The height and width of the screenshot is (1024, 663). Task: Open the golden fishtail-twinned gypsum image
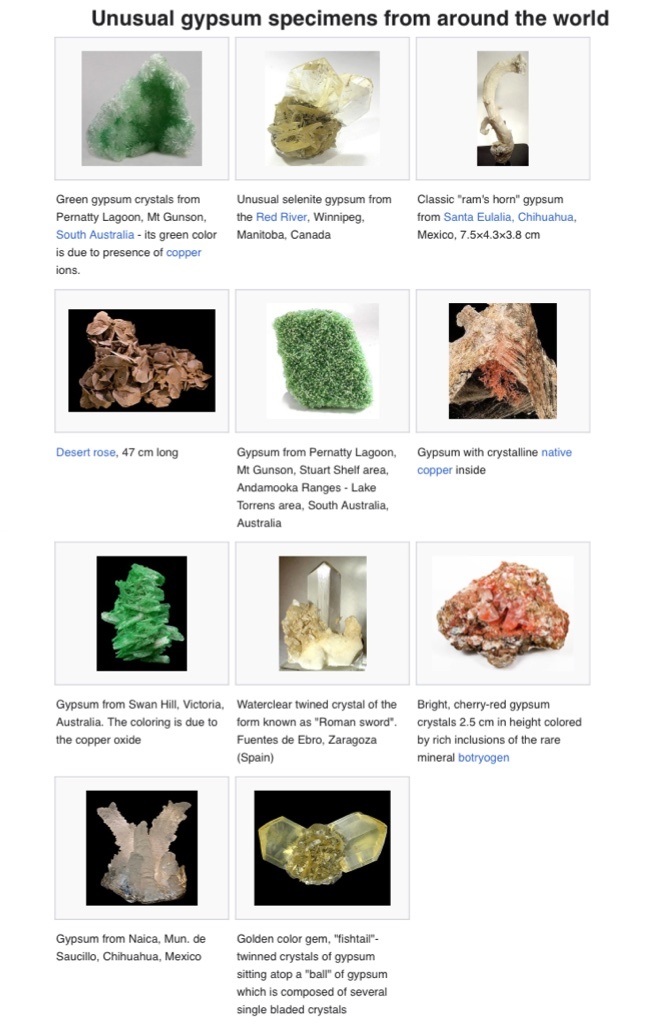click(x=322, y=848)
